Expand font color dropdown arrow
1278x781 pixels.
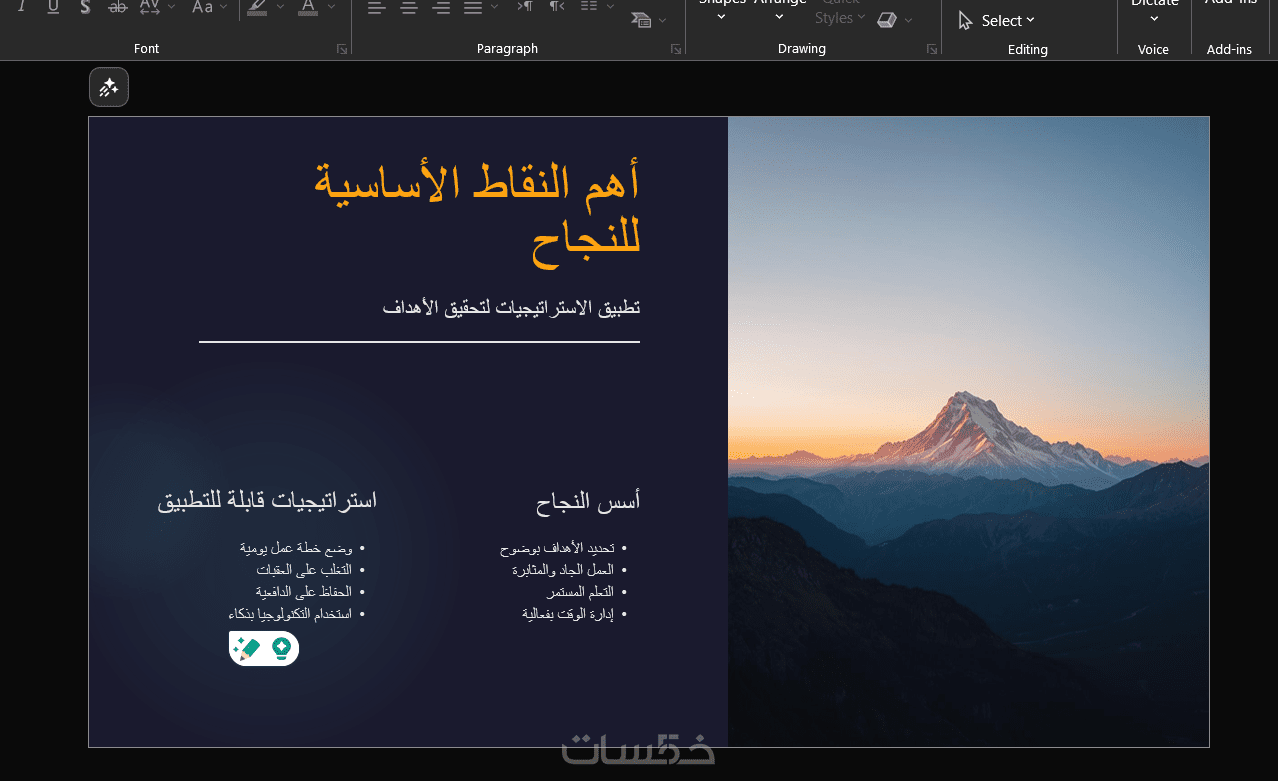click(x=331, y=6)
